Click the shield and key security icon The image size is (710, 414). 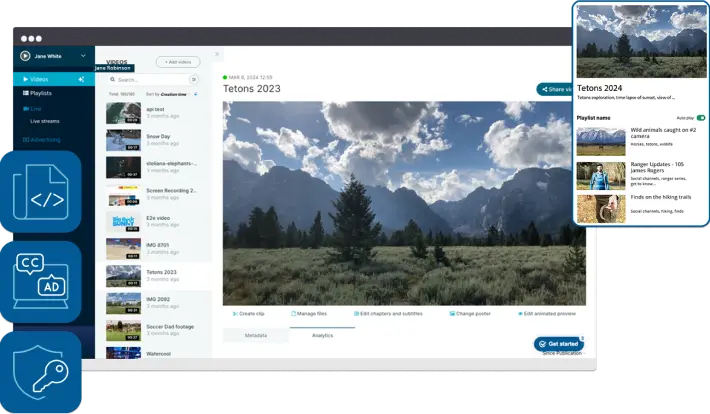tap(40, 370)
